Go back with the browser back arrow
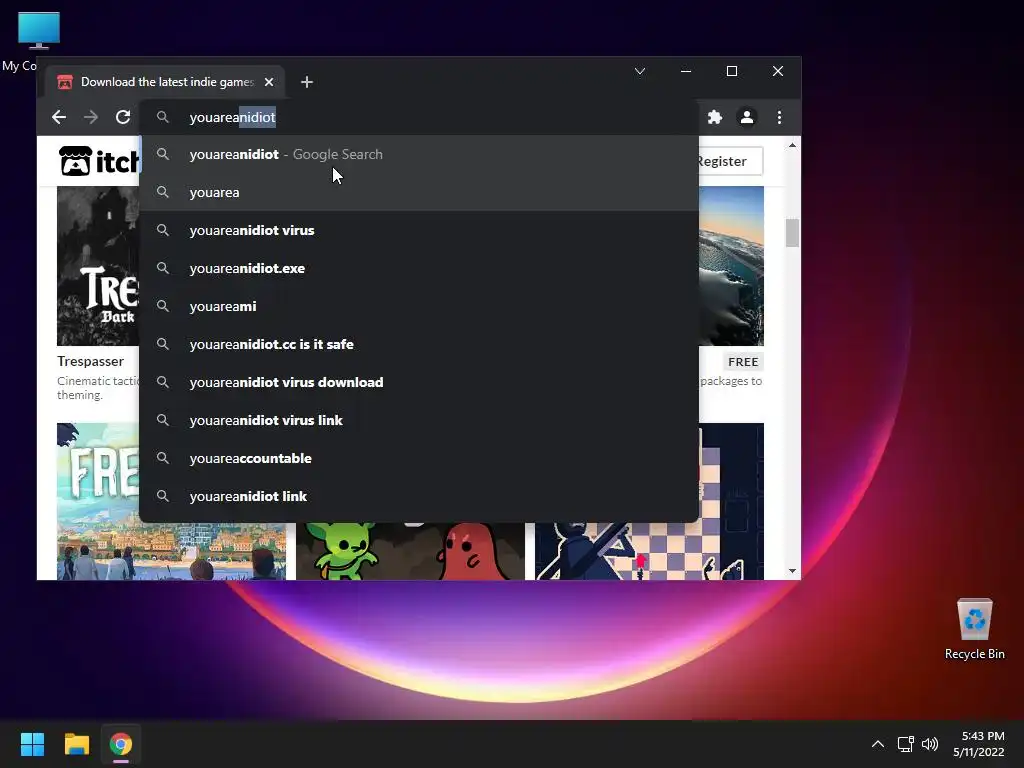Viewport: 1024px width, 768px height. [59, 118]
